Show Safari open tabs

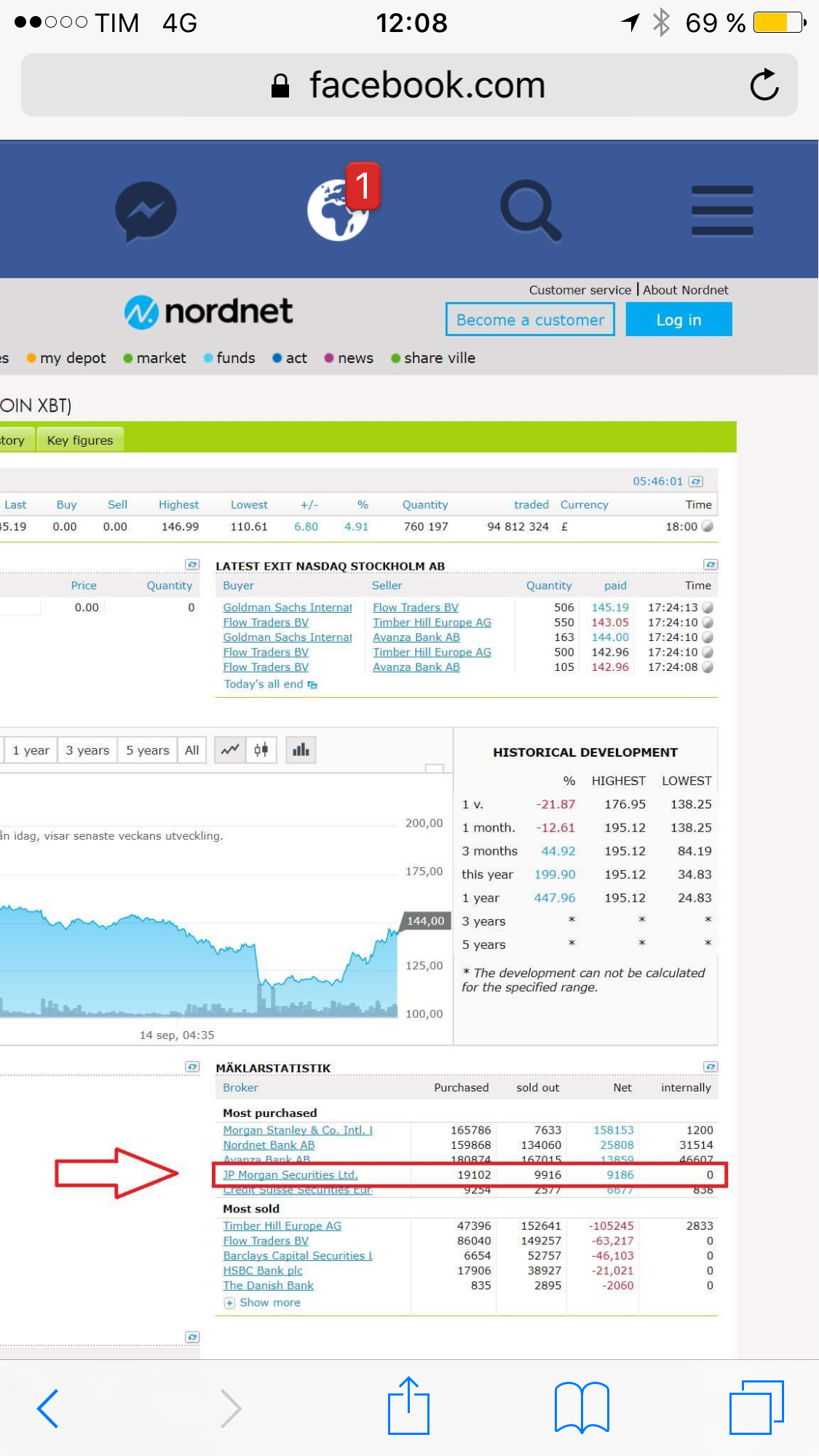click(x=756, y=1407)
